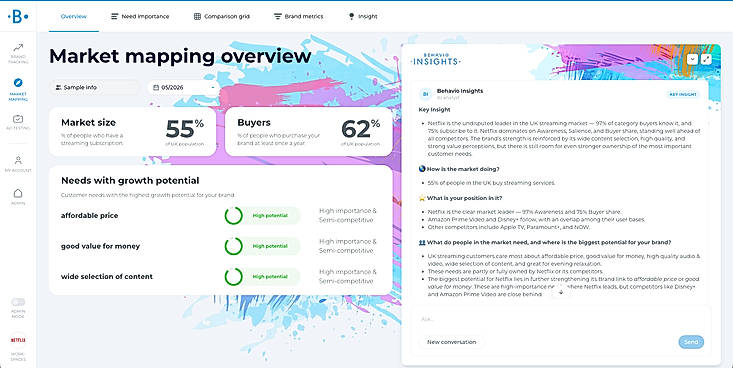Click the 62% buyers value
The width and height of the screenshot is (733, 368).
pyautogui.click(x=360, y=129)
